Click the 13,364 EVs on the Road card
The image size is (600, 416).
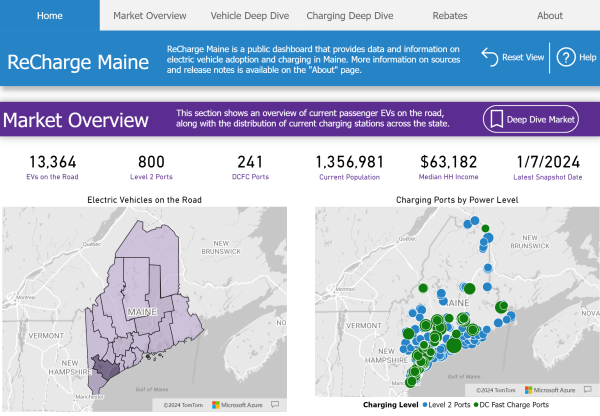click(52, 167)
